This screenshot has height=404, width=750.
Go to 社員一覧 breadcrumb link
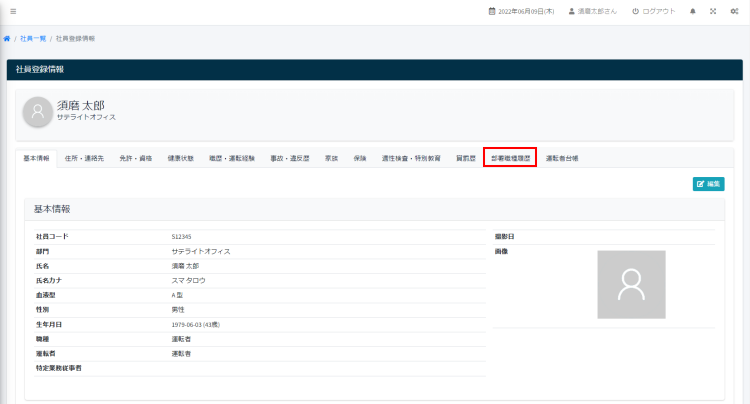point(32,38)
